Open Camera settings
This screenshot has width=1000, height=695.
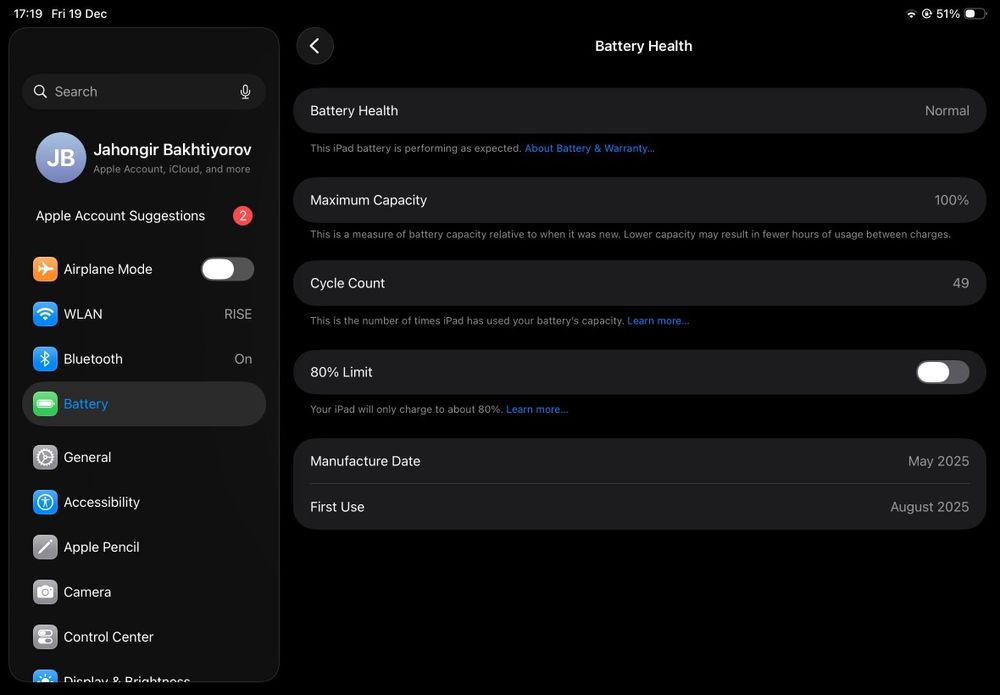click(x=144, y=592)
